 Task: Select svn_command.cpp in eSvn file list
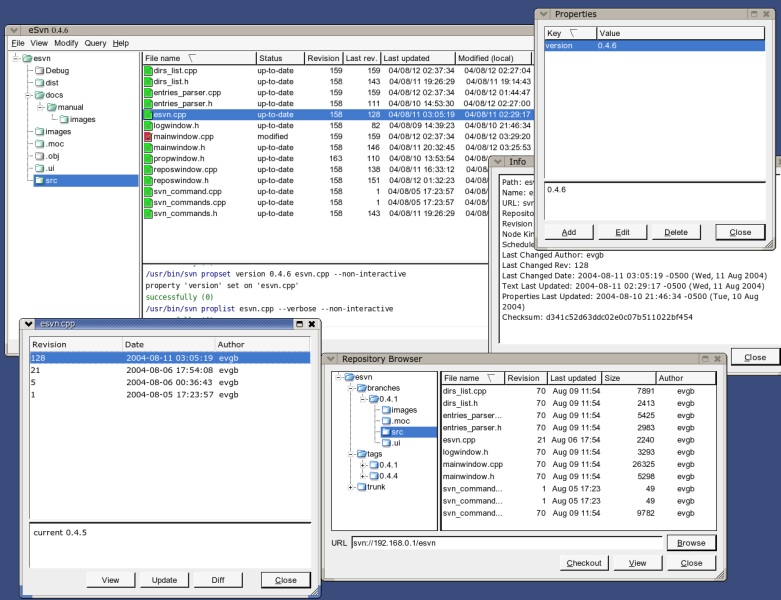315,191
